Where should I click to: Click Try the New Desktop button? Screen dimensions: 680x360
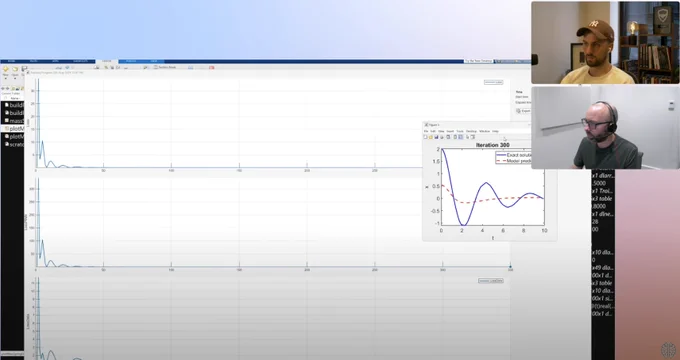coord(479,61)
